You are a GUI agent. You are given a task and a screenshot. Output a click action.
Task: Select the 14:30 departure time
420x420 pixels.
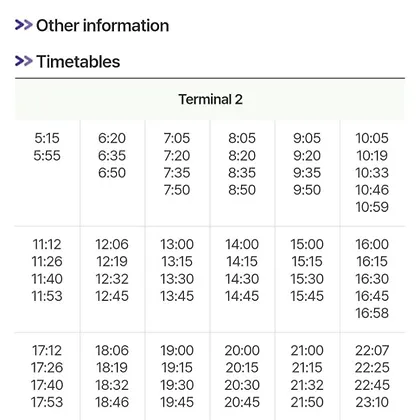click(x=242, y=279)
